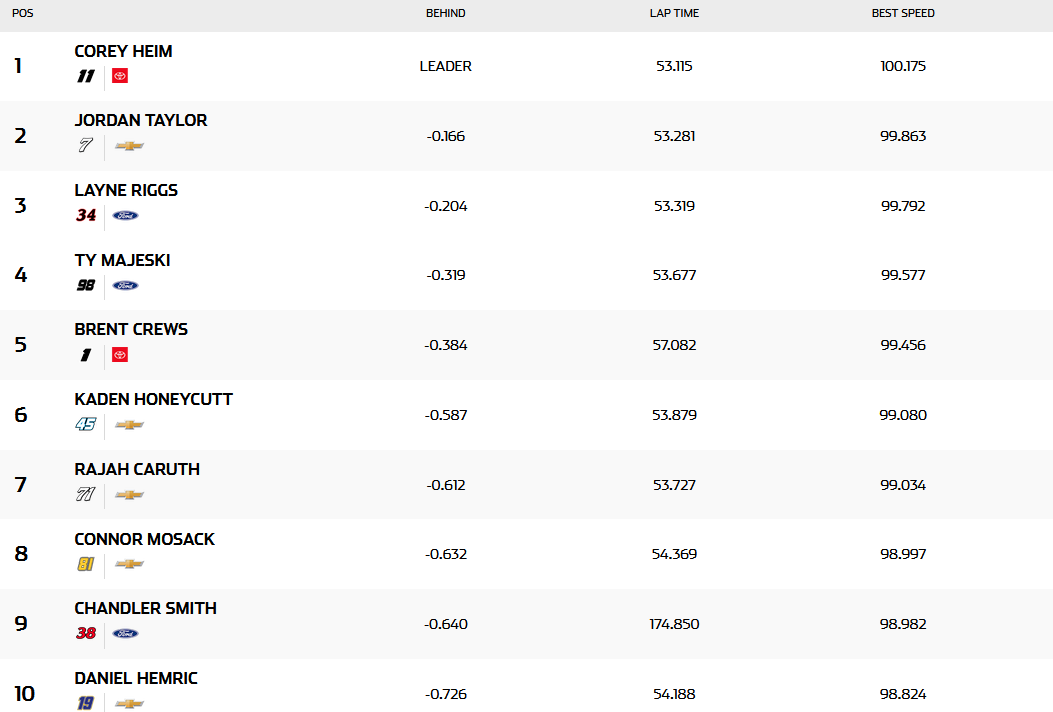Screen dimensions: 1053x712
Task: Sort by the BEST SPEED column header
Action: [x=903, y=13]
